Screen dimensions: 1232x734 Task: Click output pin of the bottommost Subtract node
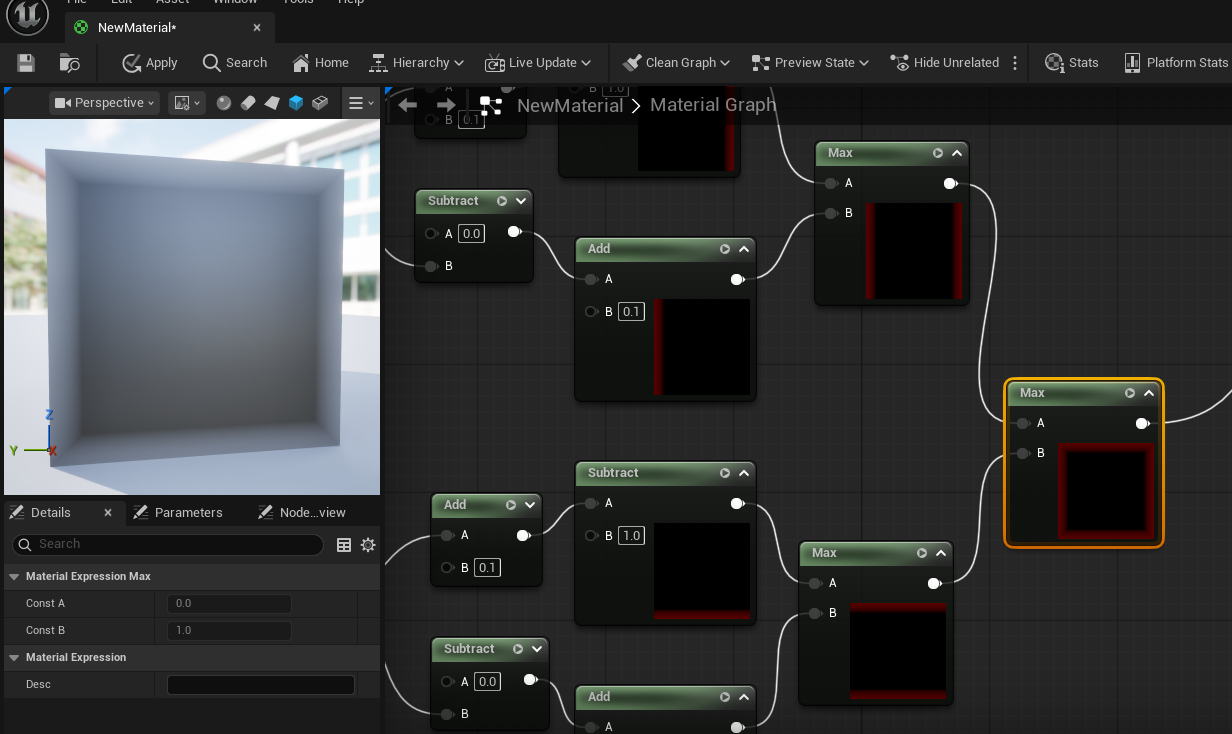pos(530,681)
